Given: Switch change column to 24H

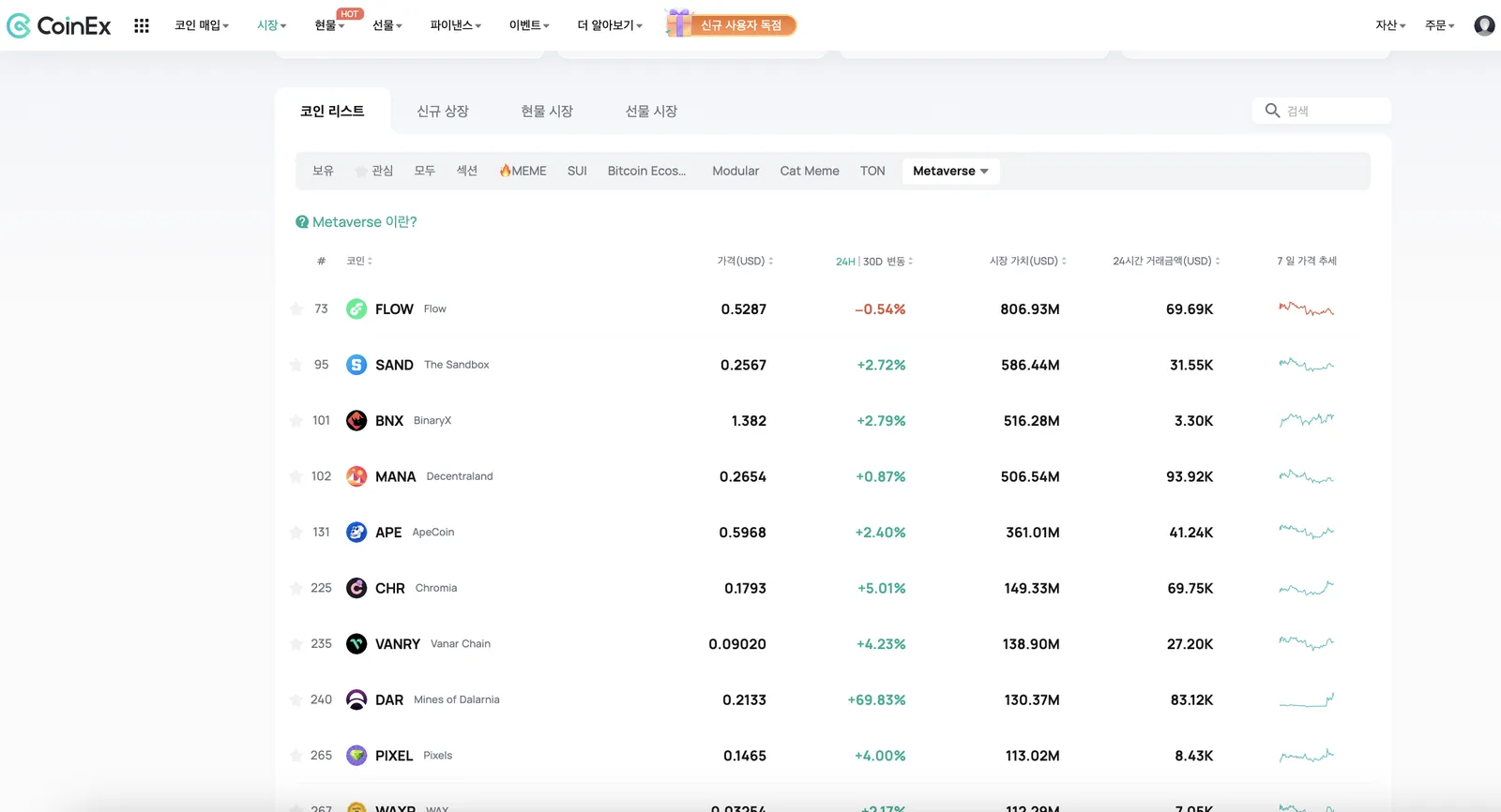Looking at the screenshot, I should (845, 262).
